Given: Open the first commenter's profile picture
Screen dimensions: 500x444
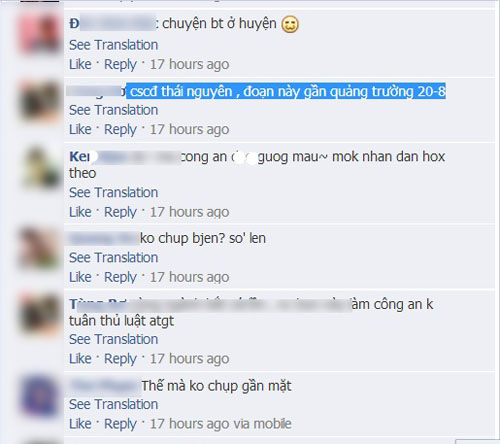Looking at the screenshot, I should 40,33.
